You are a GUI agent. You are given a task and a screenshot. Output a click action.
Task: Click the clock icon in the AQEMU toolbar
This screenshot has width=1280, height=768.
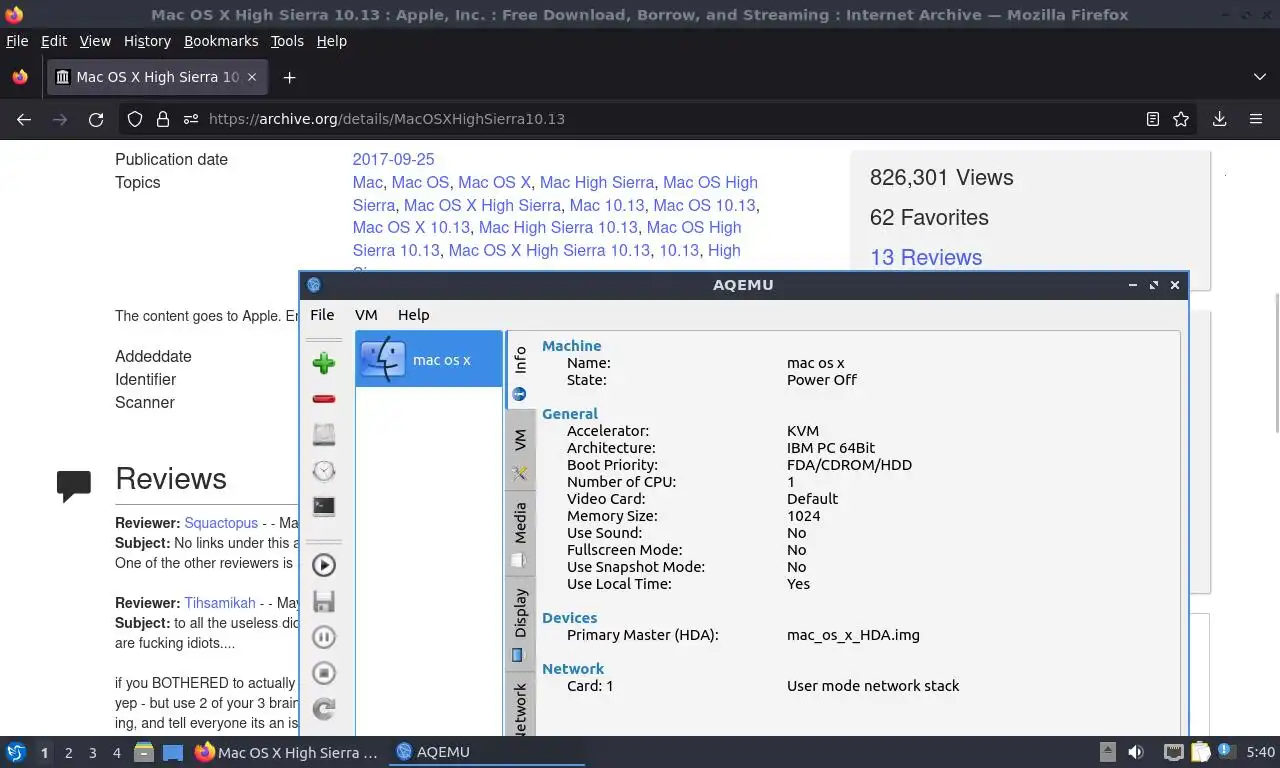point(323,470)
